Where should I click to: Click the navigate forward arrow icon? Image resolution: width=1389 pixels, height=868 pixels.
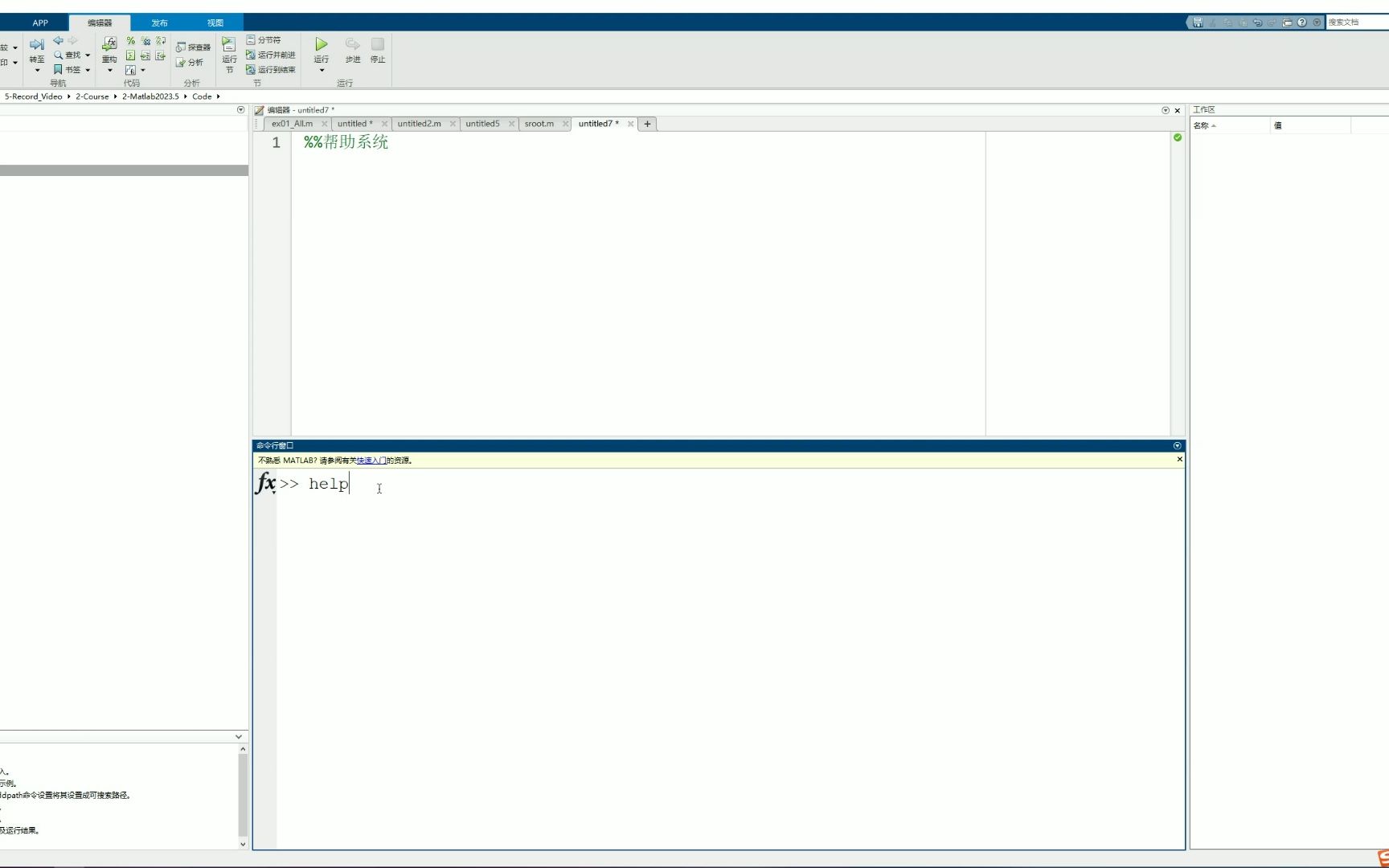[72, 40]
